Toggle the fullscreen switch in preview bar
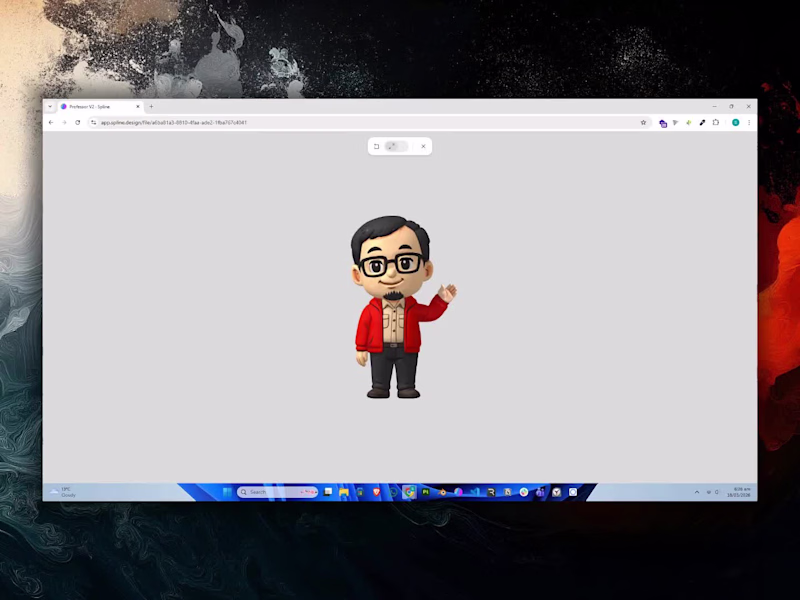 click(x=396, y=146)
